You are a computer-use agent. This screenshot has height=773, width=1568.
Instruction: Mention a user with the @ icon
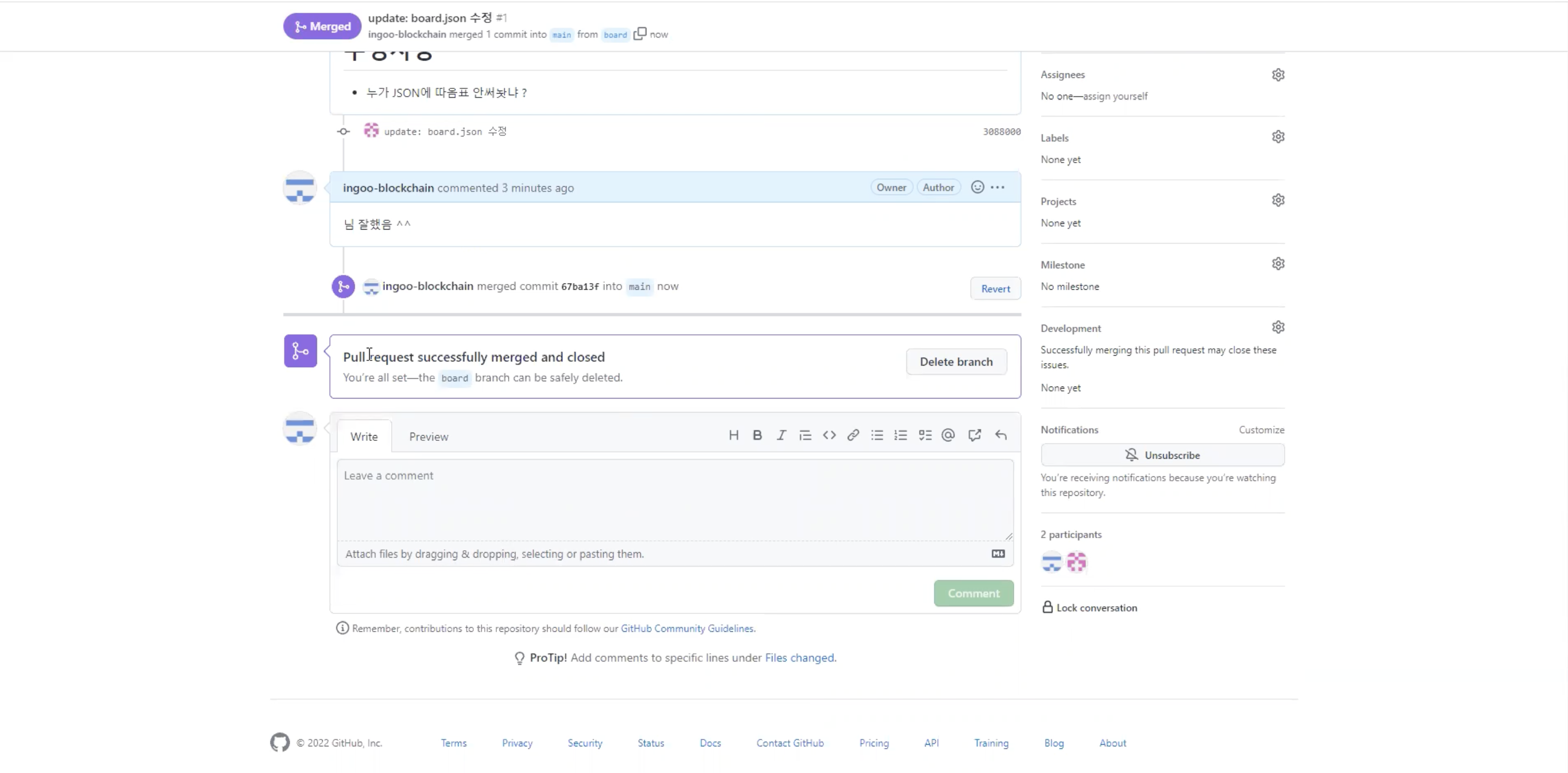[x=948, y=435]
